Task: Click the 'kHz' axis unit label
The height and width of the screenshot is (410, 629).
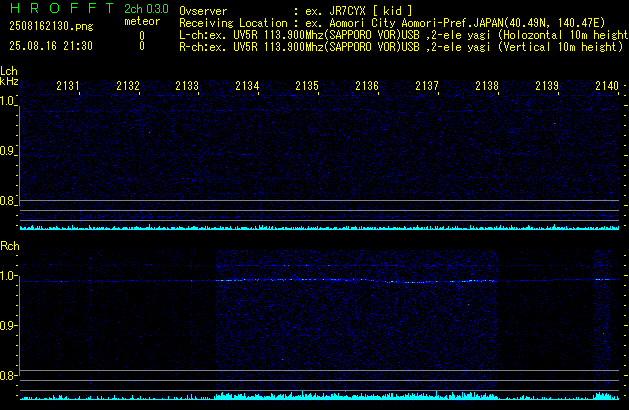Action: (x=9, y=81)
